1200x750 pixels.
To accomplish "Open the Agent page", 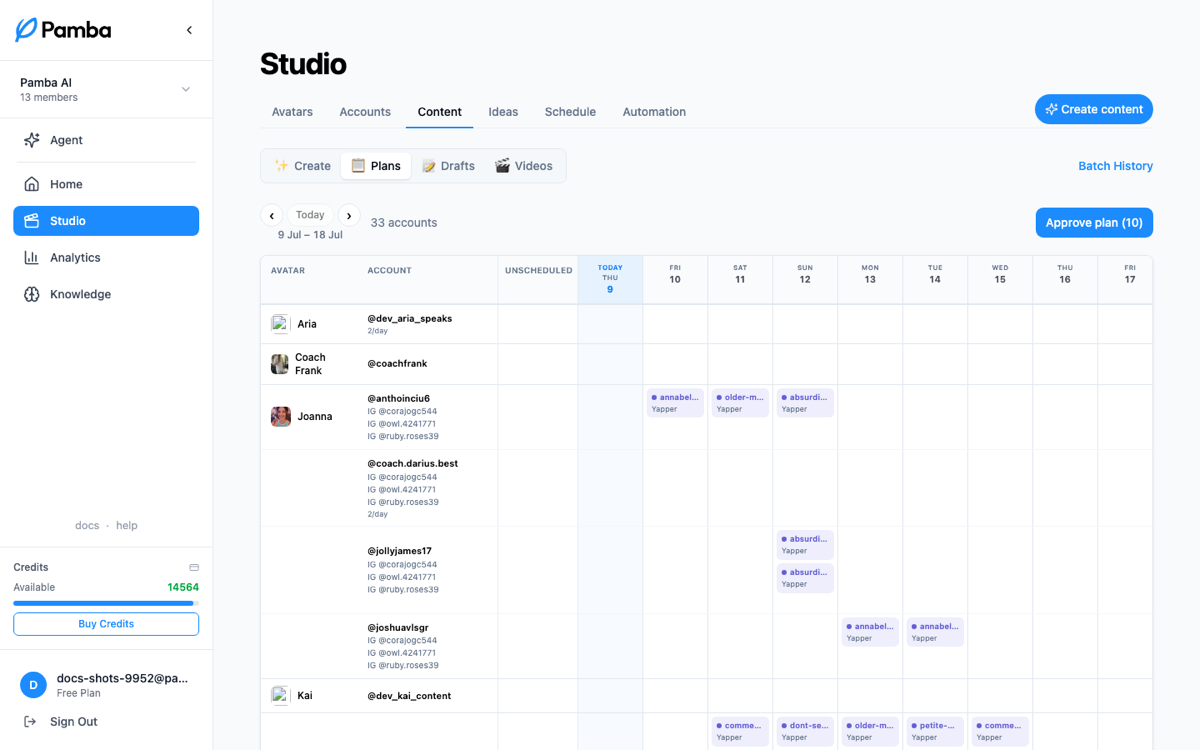I will tap(106, 140).
